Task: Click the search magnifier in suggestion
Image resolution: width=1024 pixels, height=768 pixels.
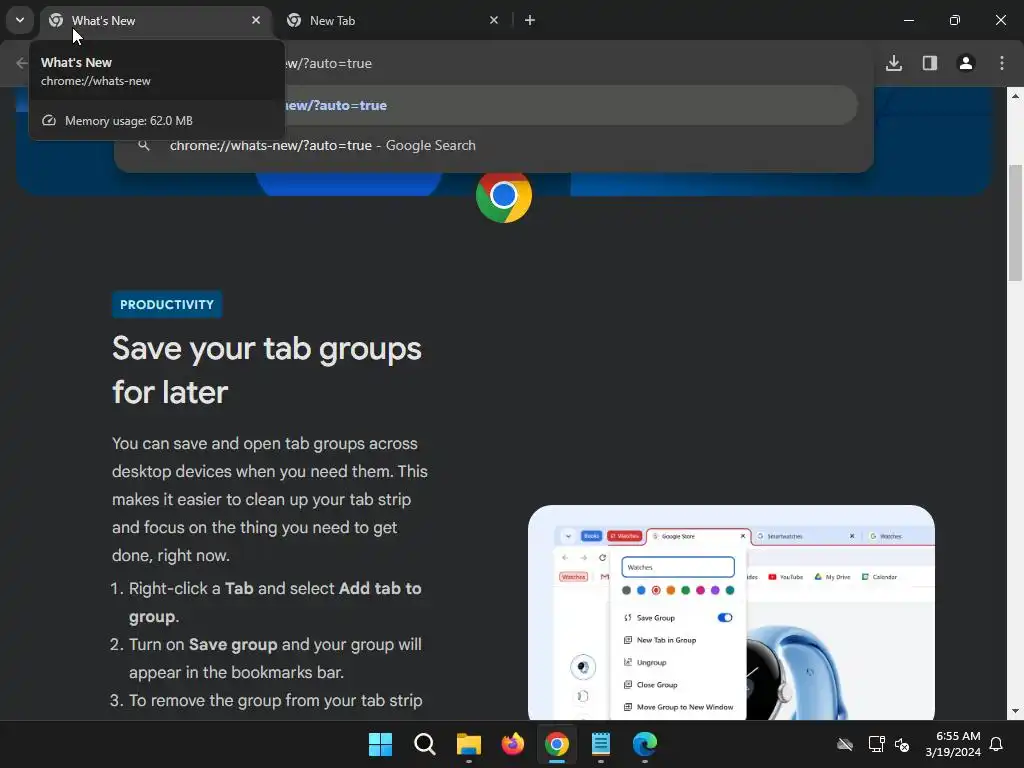Action: 144,146
